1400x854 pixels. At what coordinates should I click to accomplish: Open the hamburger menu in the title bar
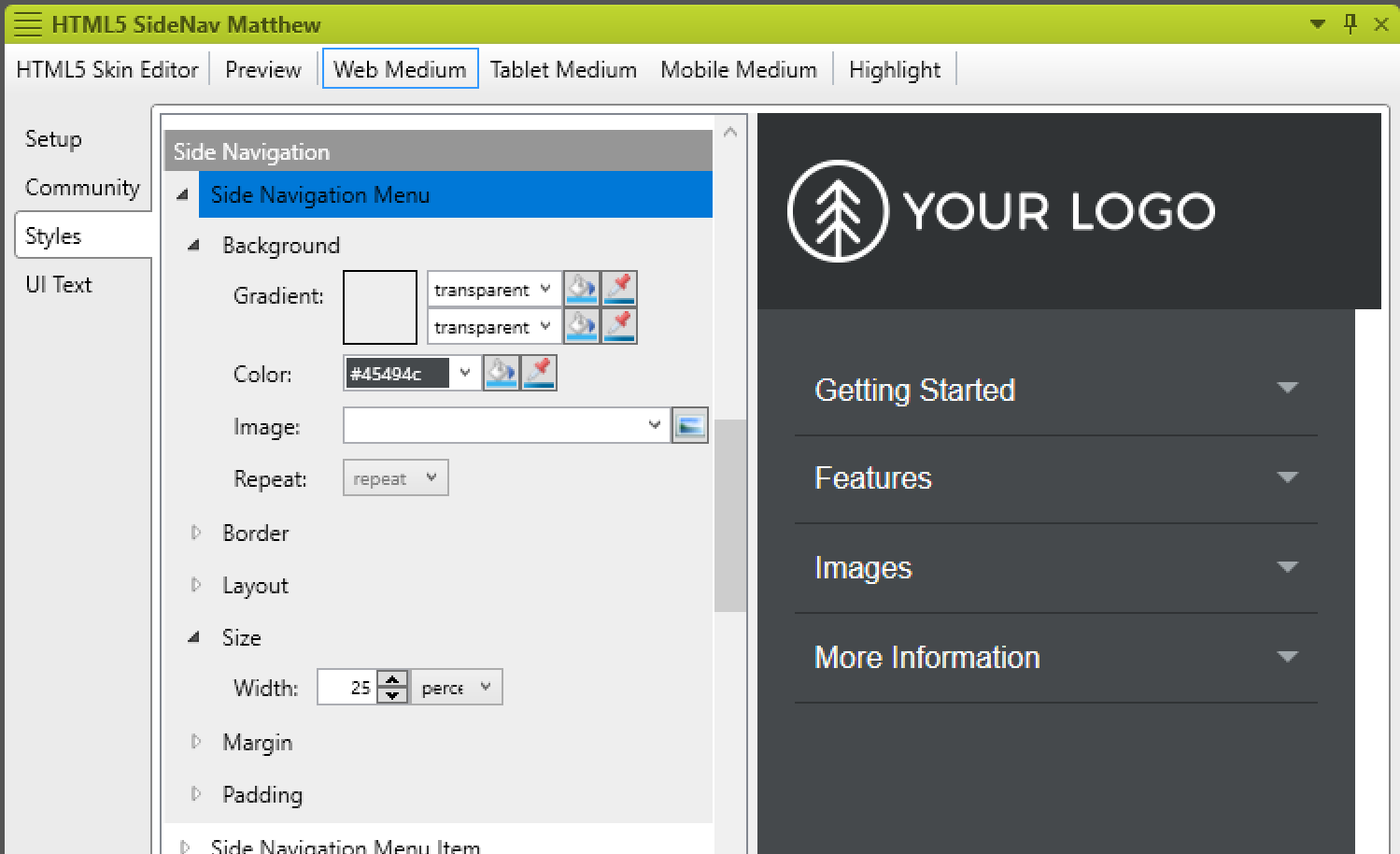point(27,23)
